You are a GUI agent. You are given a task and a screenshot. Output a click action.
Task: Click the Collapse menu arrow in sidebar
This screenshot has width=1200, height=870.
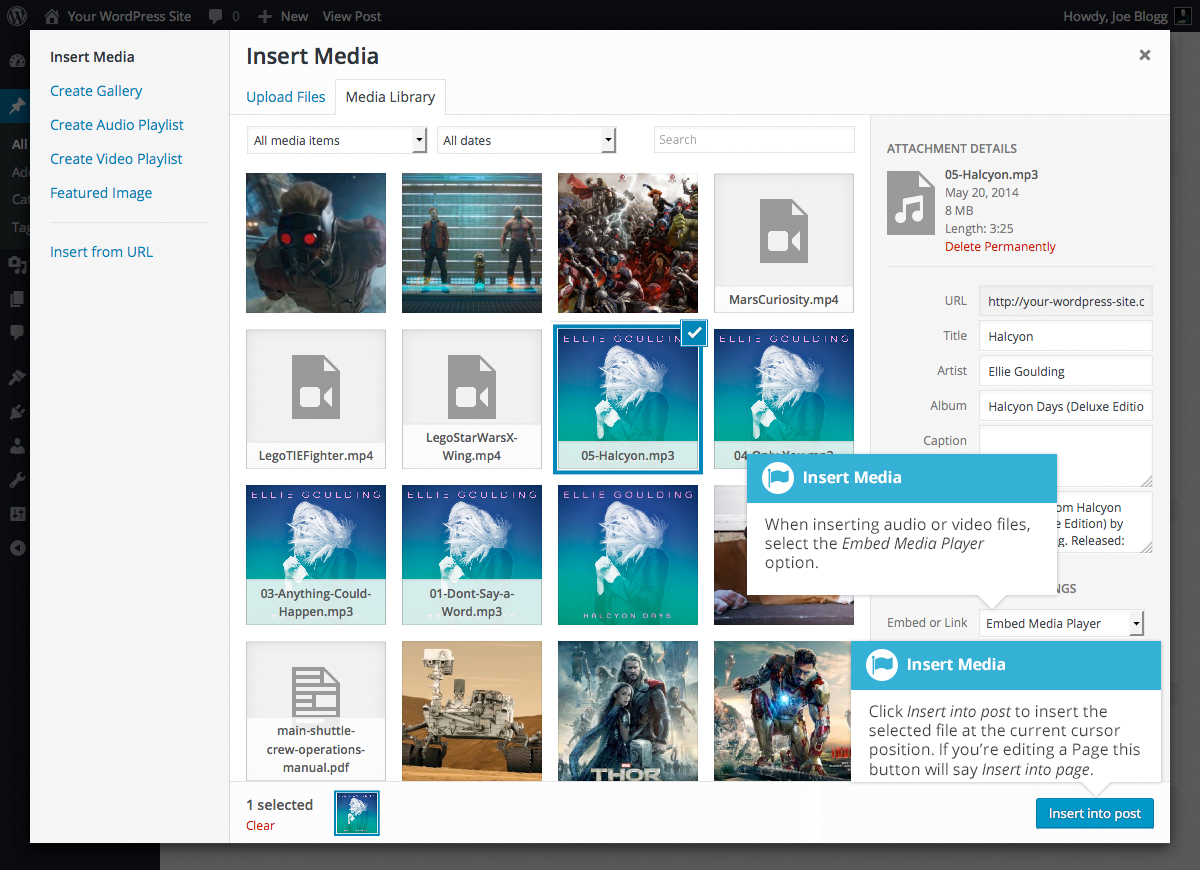(x=17, y=548)
